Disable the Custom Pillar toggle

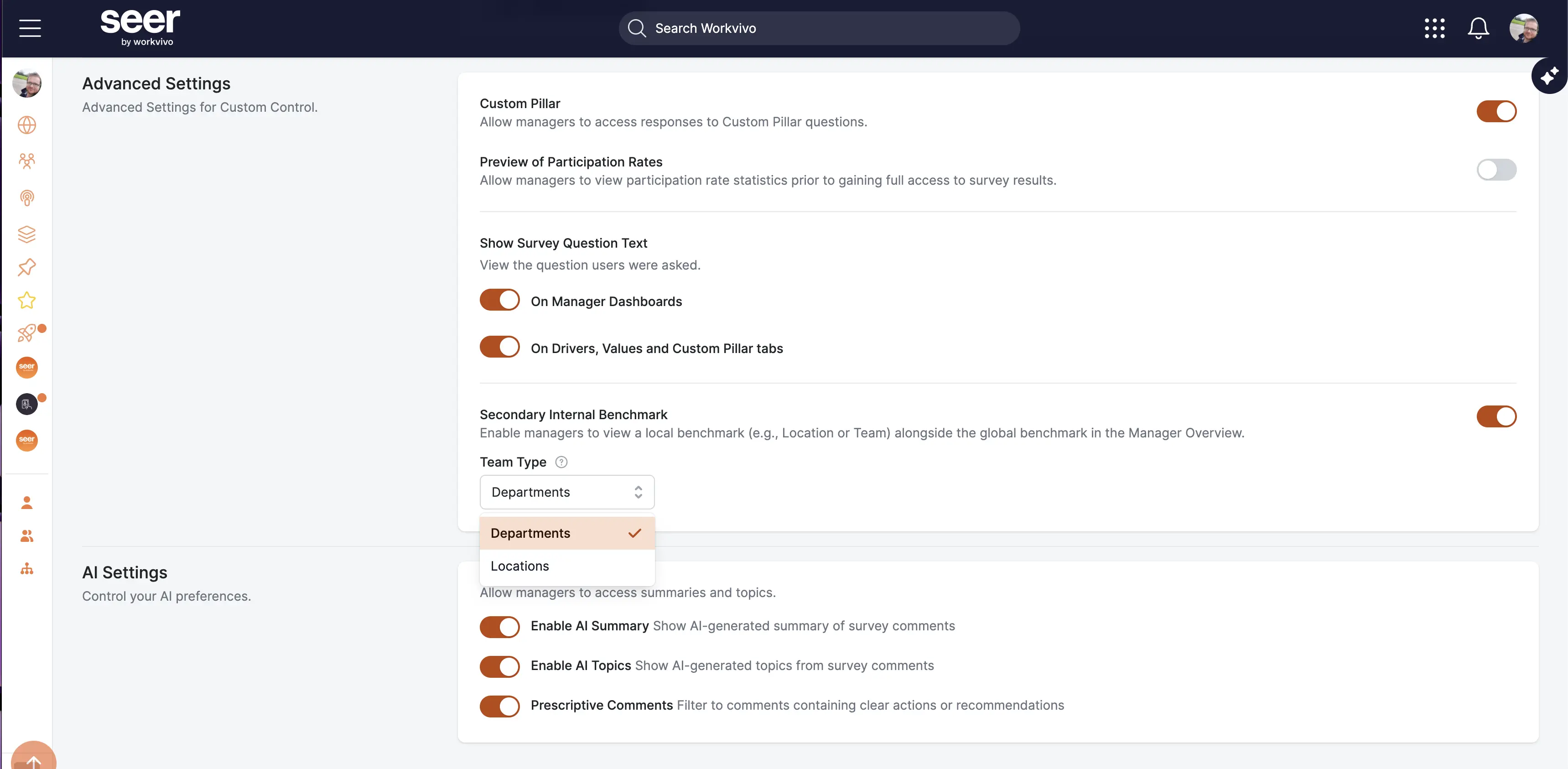[x=1496, y=112]
